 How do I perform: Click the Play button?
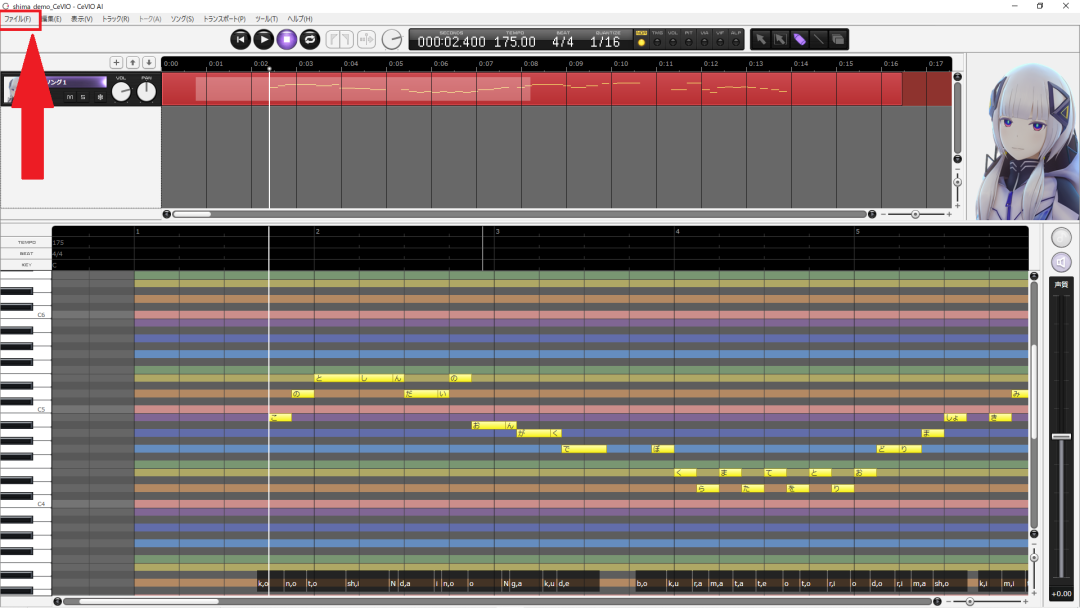[264, 40]
